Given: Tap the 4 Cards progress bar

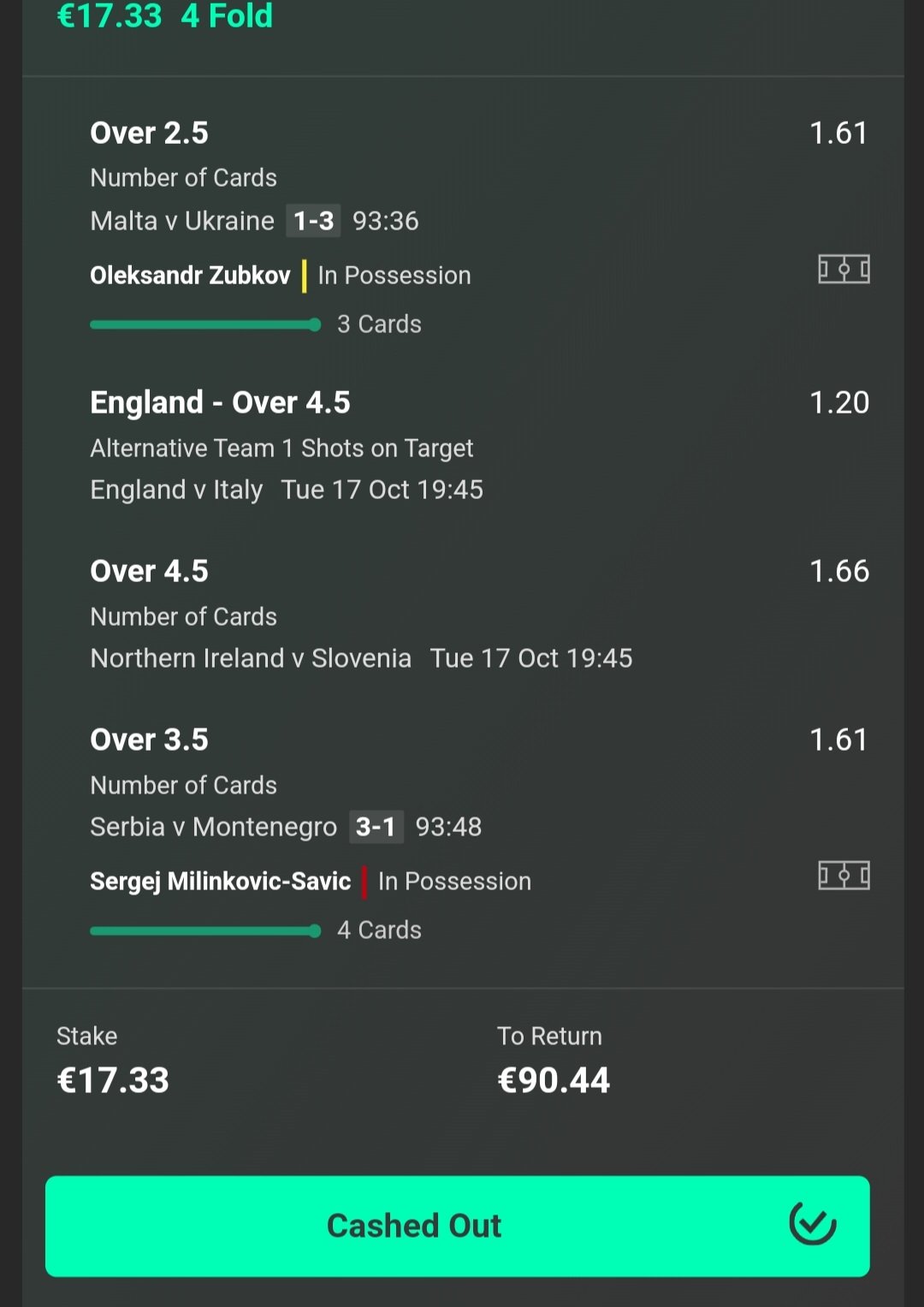Looking at the screenshot, I should 205,930.
